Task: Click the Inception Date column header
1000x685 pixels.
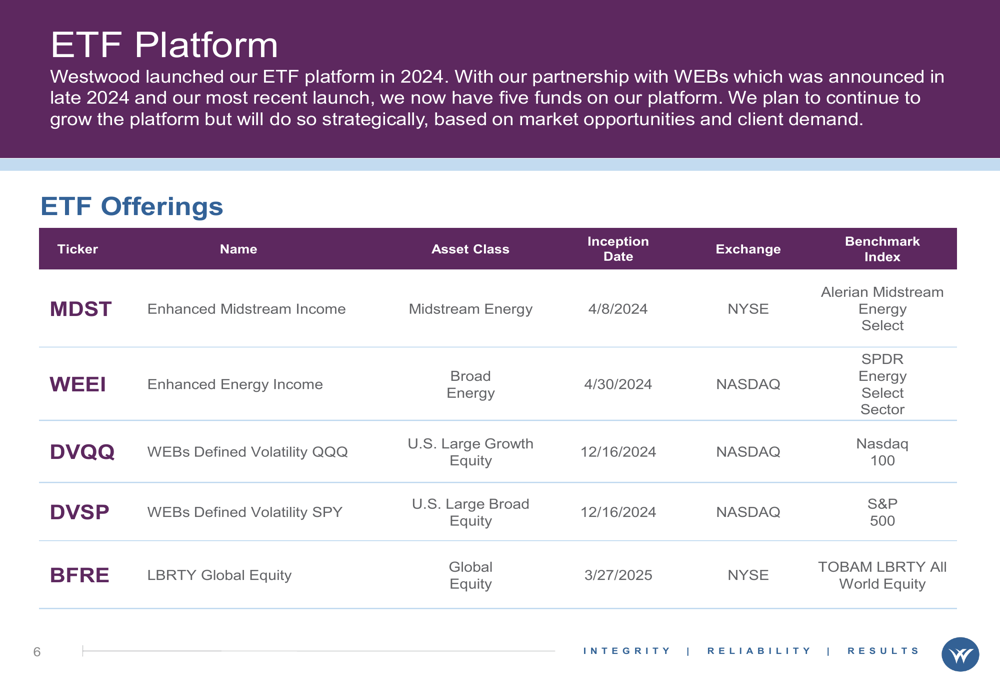Action: (x=618, y=249)
